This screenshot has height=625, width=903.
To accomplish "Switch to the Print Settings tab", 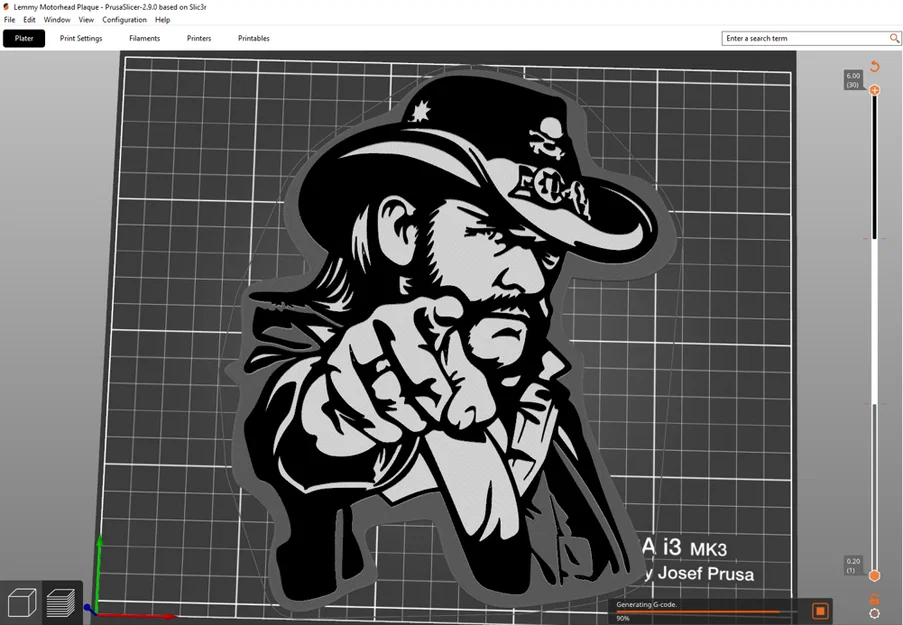I will point(80,38).
